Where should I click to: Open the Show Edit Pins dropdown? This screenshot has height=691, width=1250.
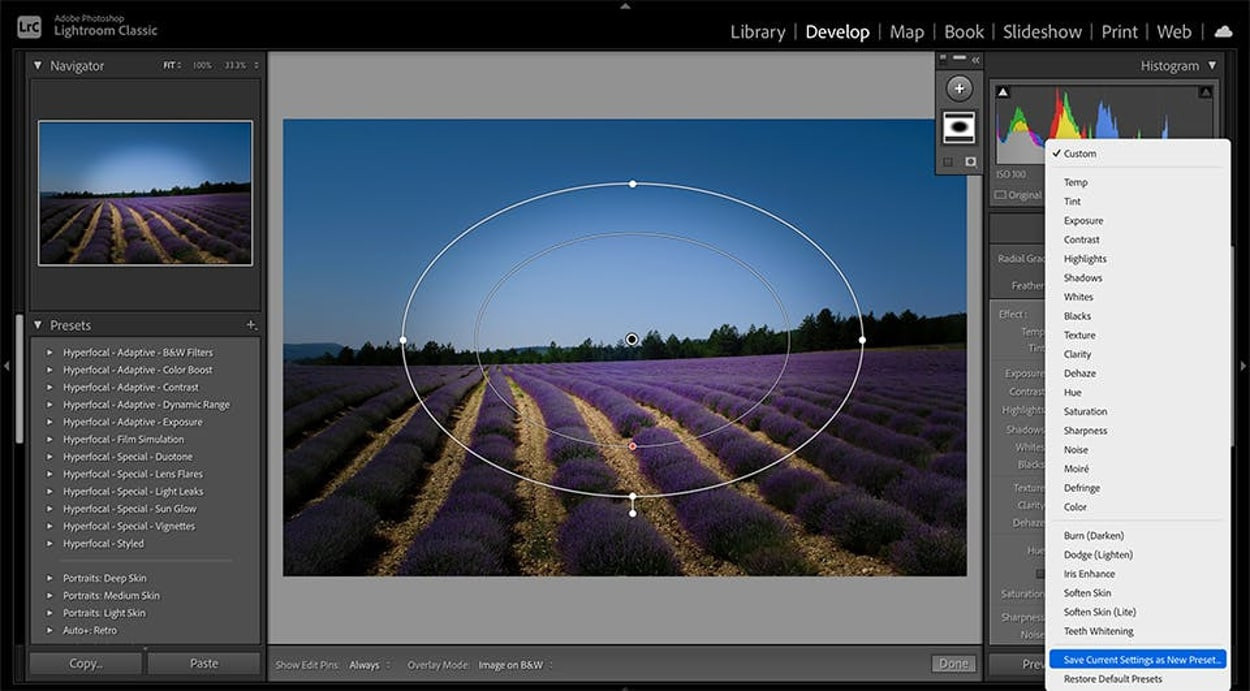coord(369,665)
